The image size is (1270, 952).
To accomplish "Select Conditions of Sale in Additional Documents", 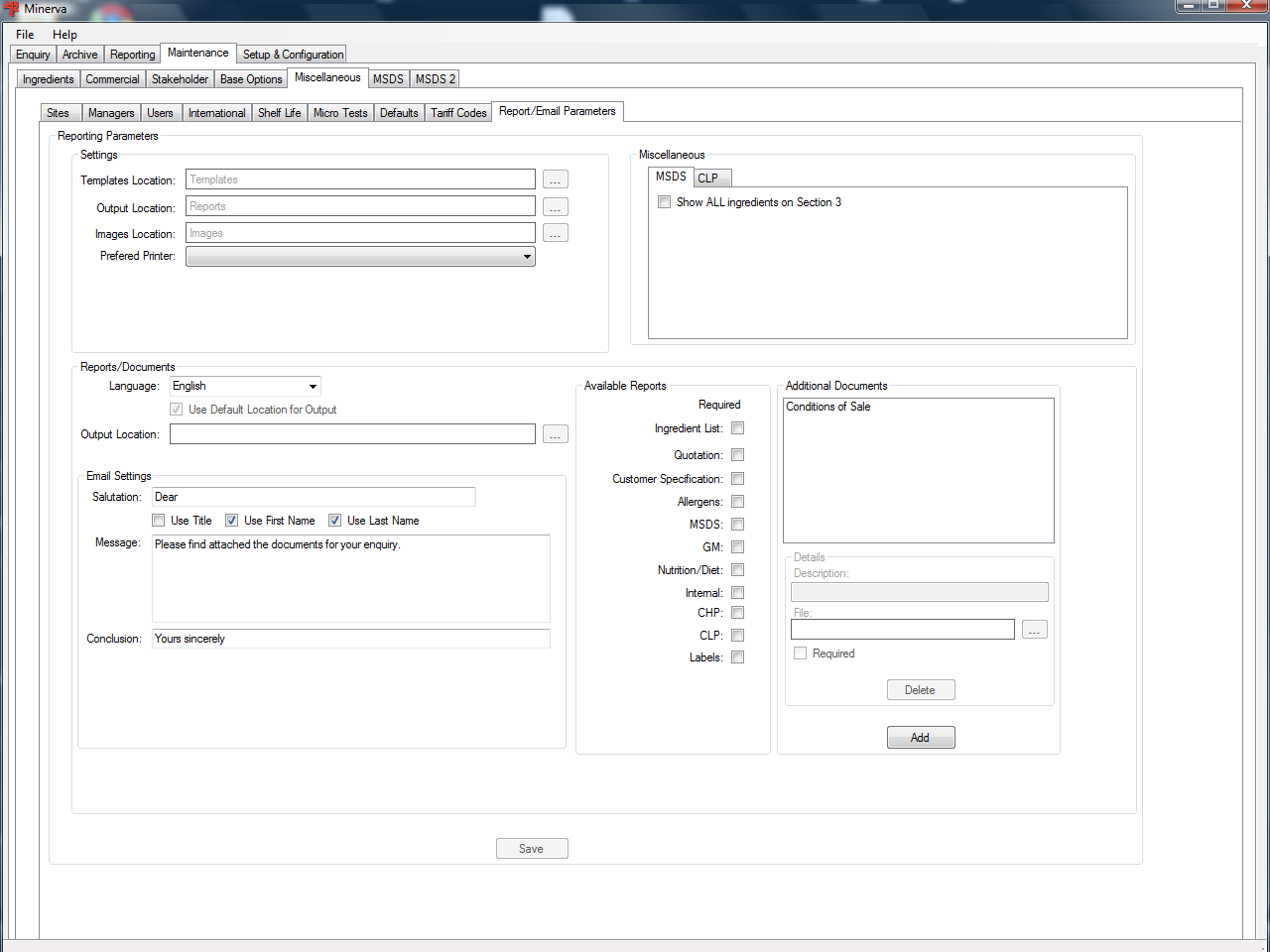I will [828, 407].
